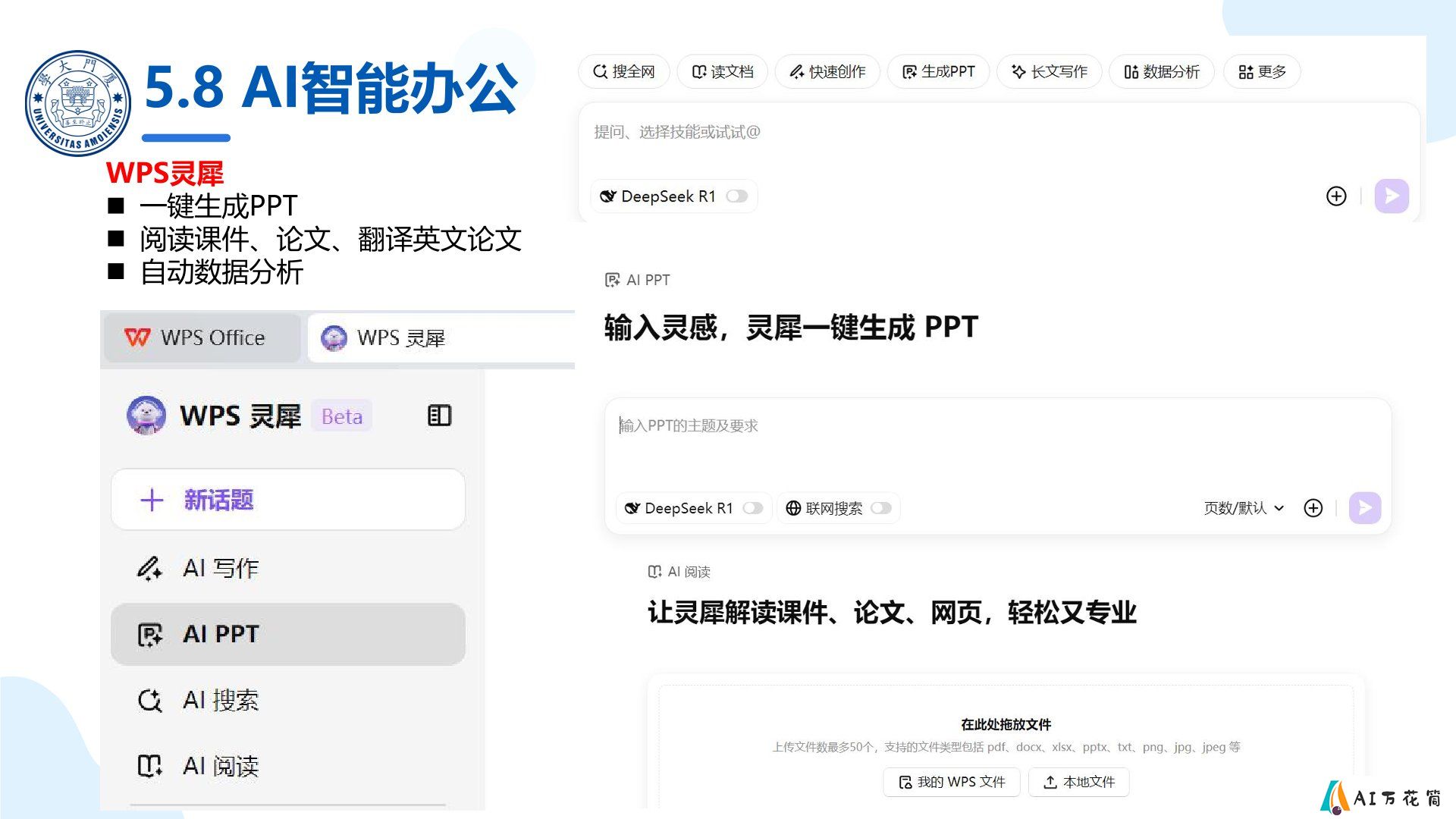Click the 生成PPT slide icon
Viewport: 1456px width, 819px height.
coord(909,71)
